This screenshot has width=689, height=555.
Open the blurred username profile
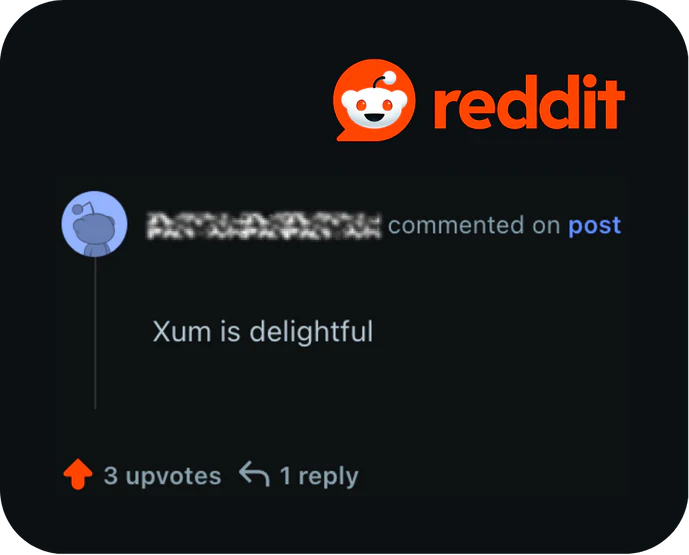tap(264, 226)
